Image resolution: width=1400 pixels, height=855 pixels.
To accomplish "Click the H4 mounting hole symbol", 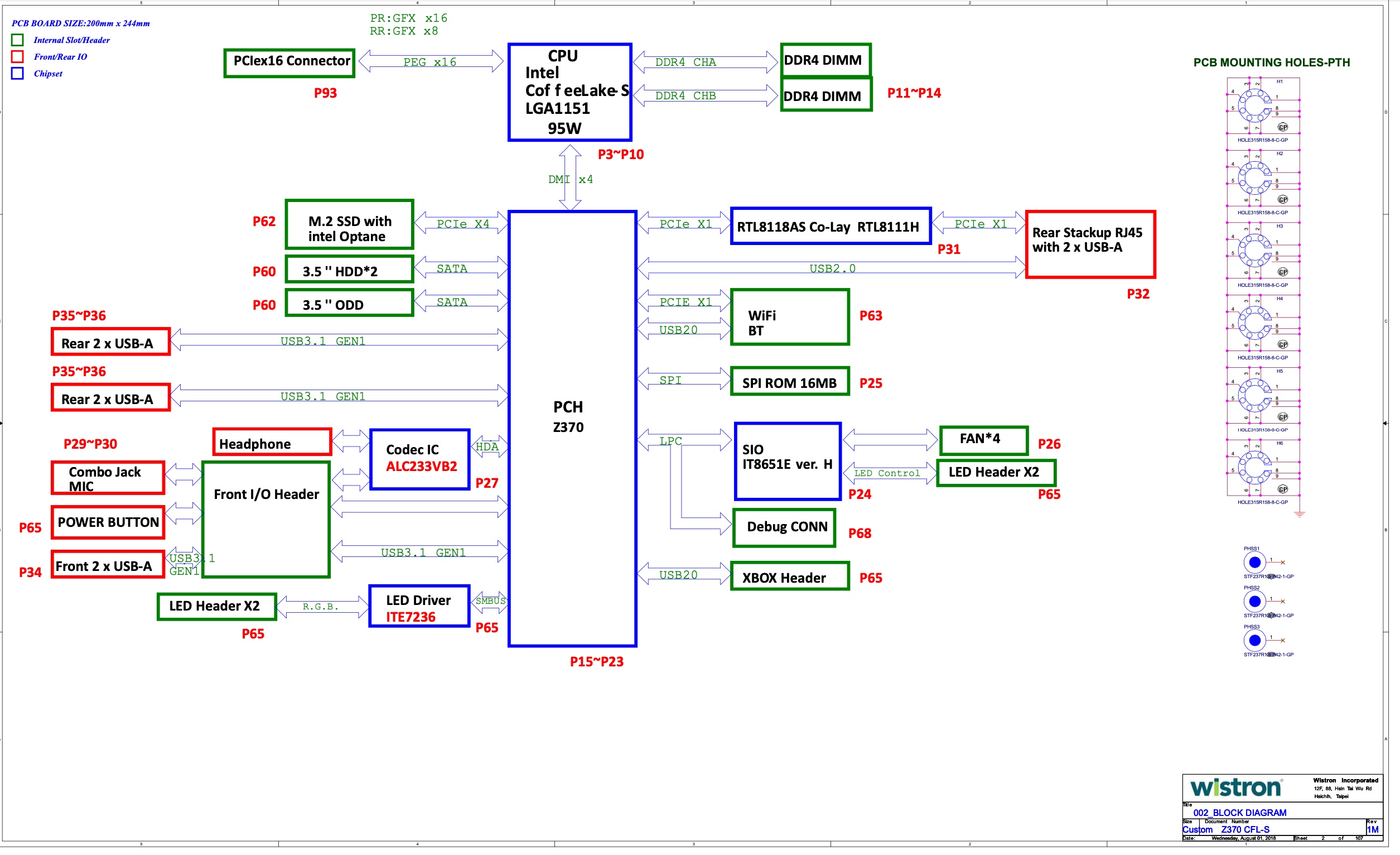I will tap(1255, 323).
